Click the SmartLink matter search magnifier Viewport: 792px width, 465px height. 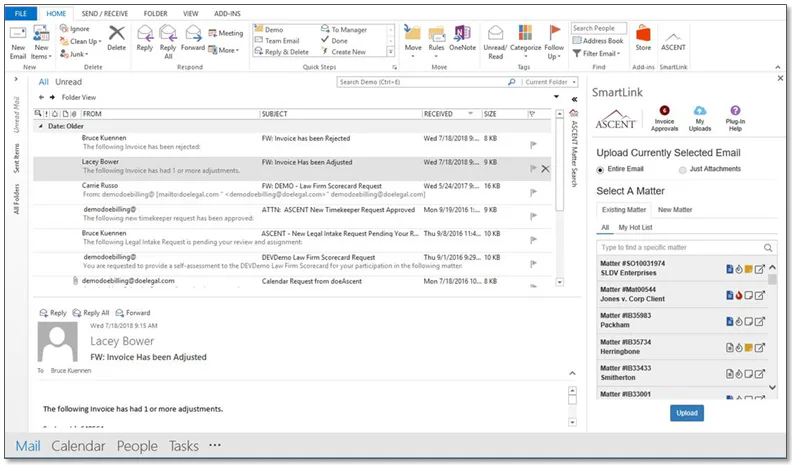[x=768, y=247]
